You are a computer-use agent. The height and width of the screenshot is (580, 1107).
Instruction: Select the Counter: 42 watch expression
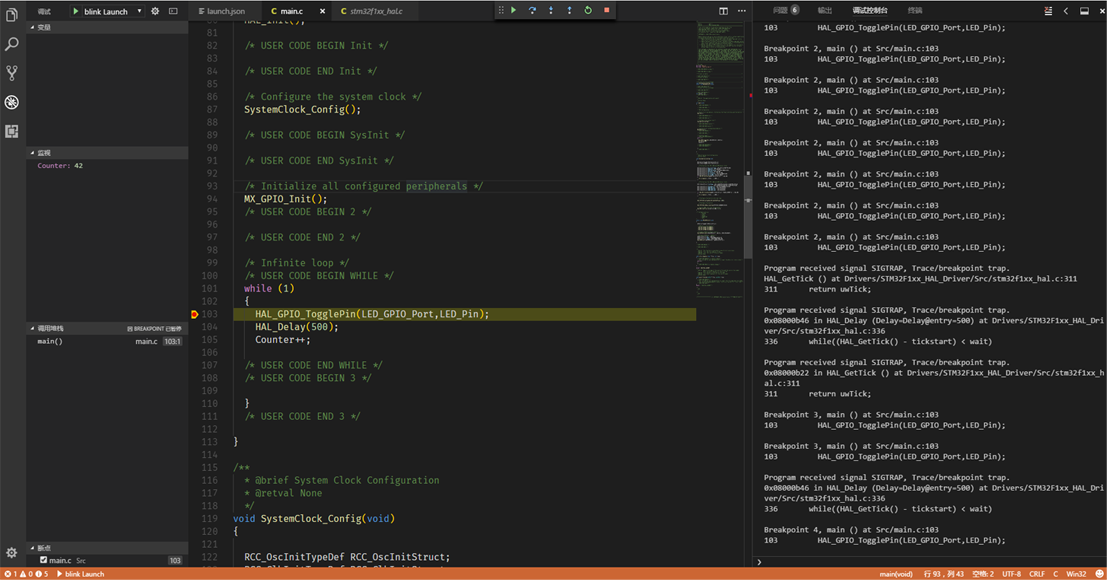(107, 166)
